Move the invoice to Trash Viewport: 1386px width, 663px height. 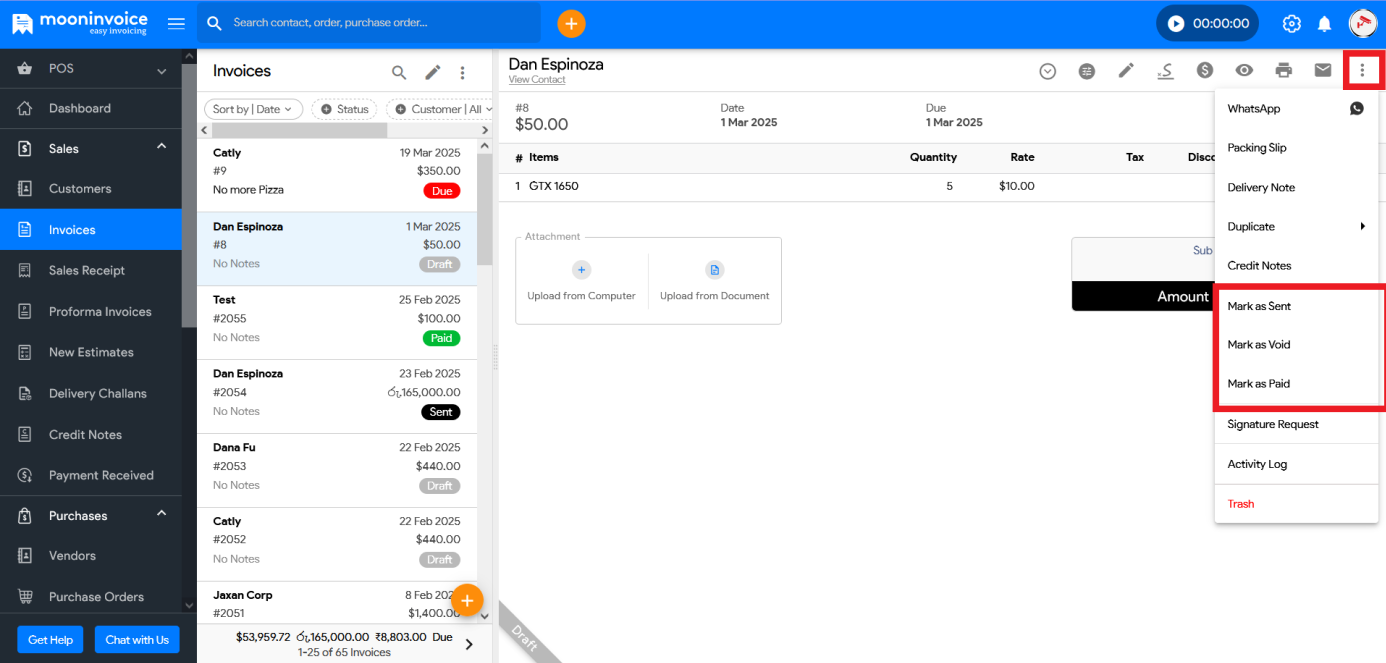coord(1296,504)
